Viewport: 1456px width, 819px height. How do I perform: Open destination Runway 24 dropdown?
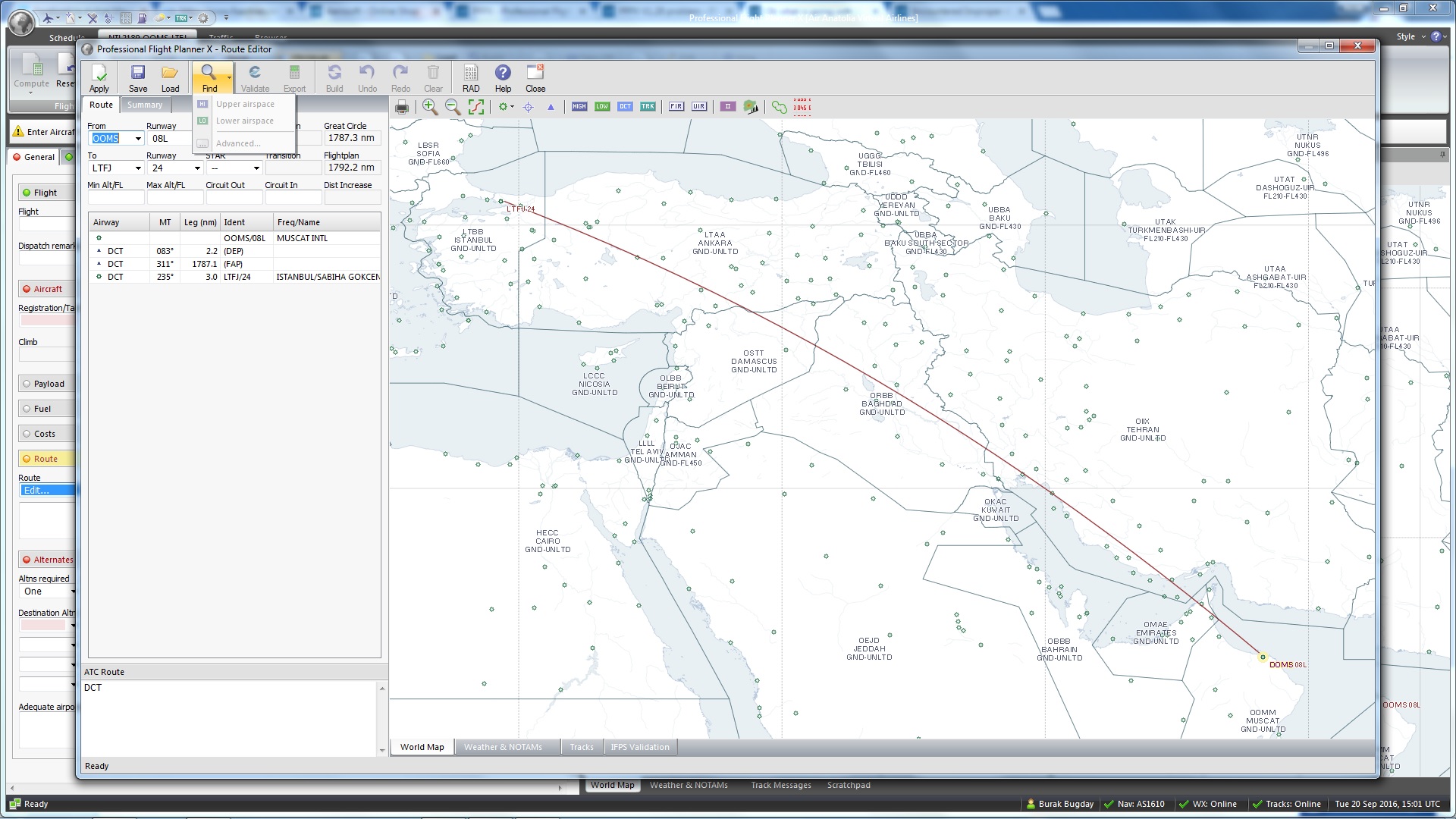[197, 168]
